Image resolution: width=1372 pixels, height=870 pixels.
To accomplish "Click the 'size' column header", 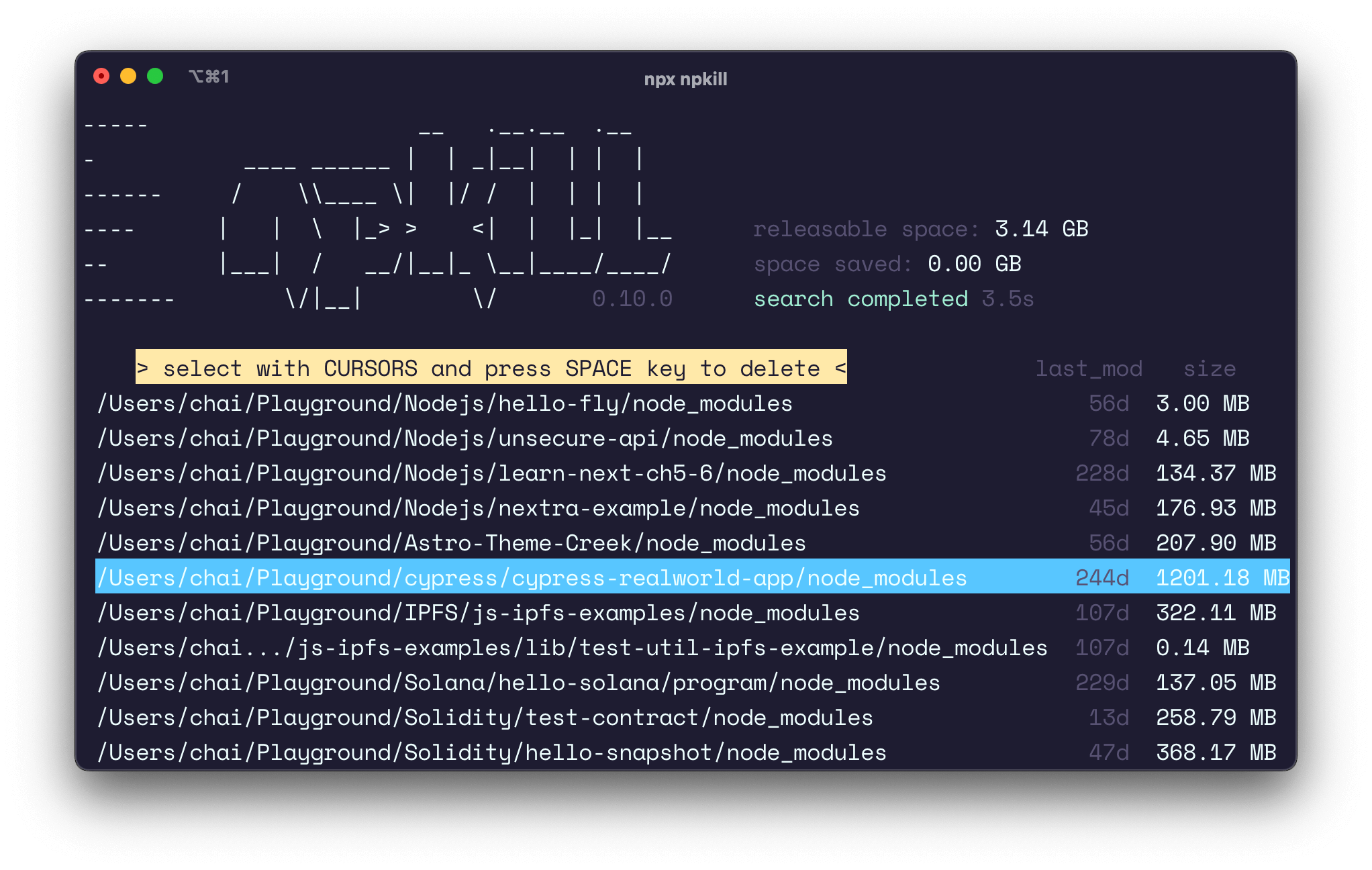I will pos(1209,369).
